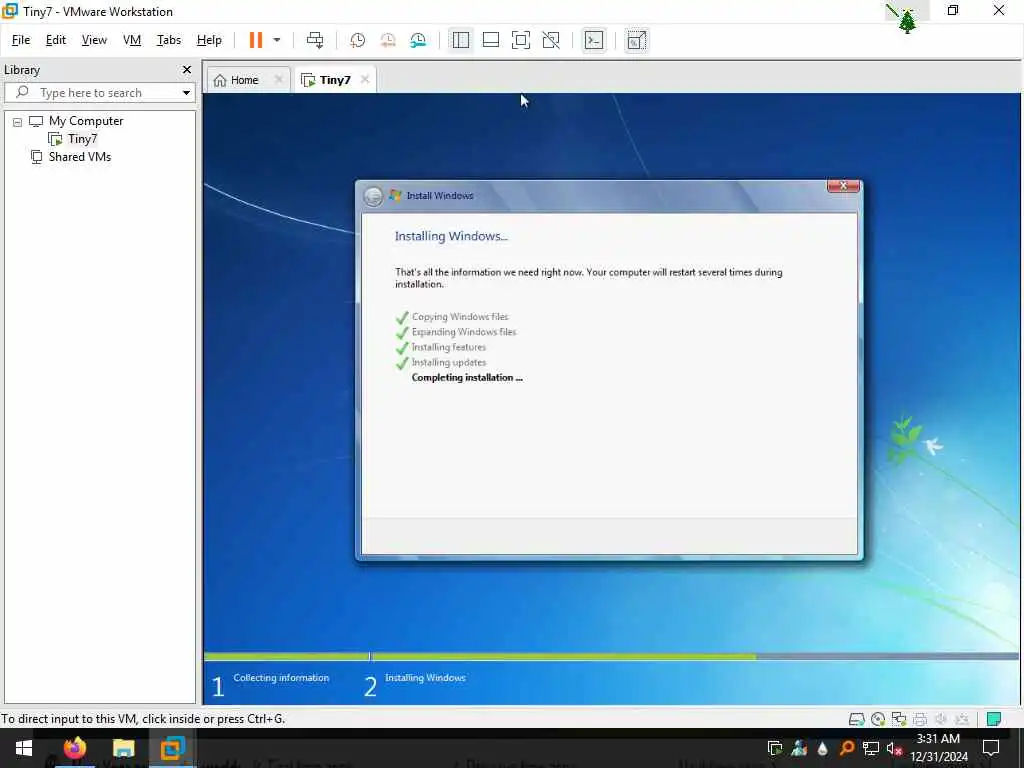Open the snapshot manager
Image resolution: width=1024 pixels, height=768 pixels.
pyautogui.click(x=418, y=40)
